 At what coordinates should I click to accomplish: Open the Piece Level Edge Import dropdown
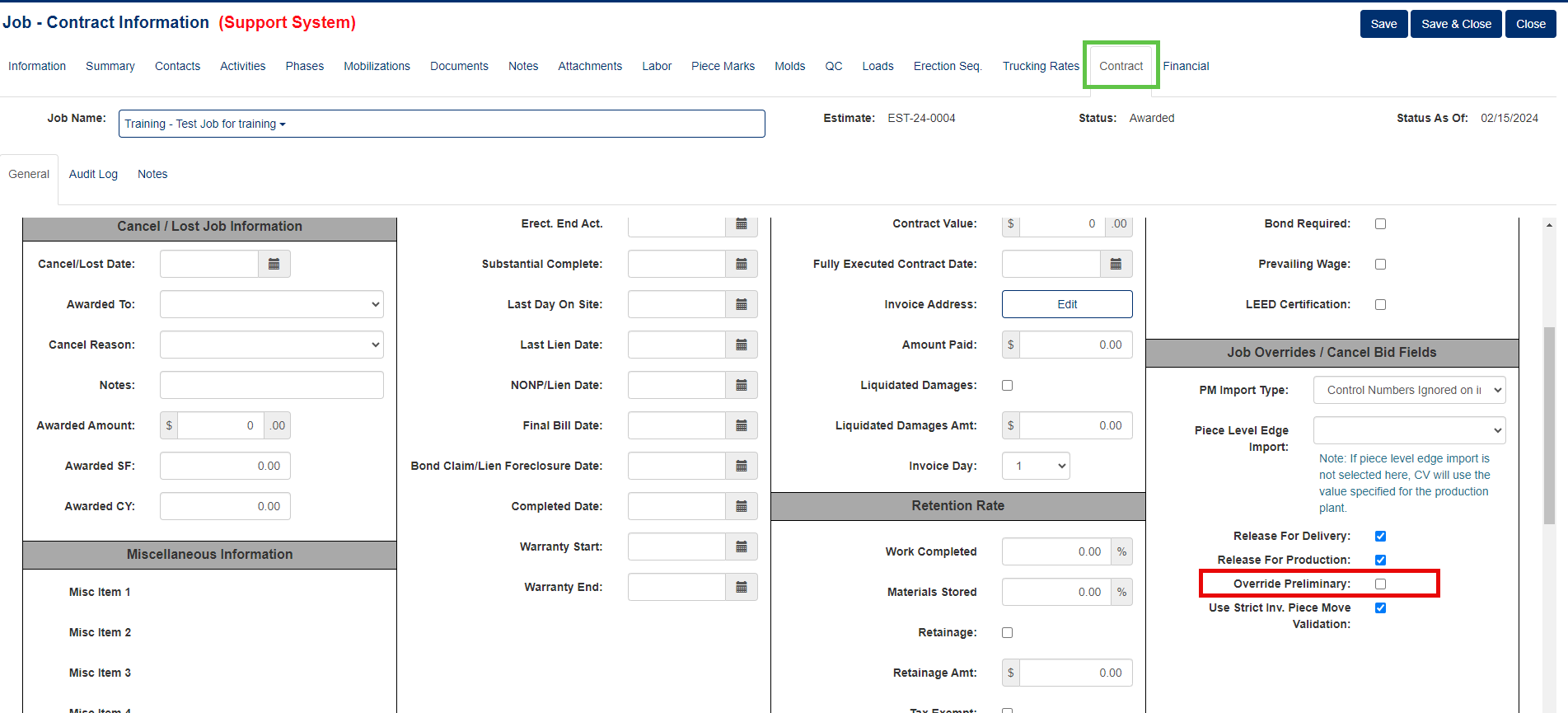pyautogui.click(x=1410, y=430)
